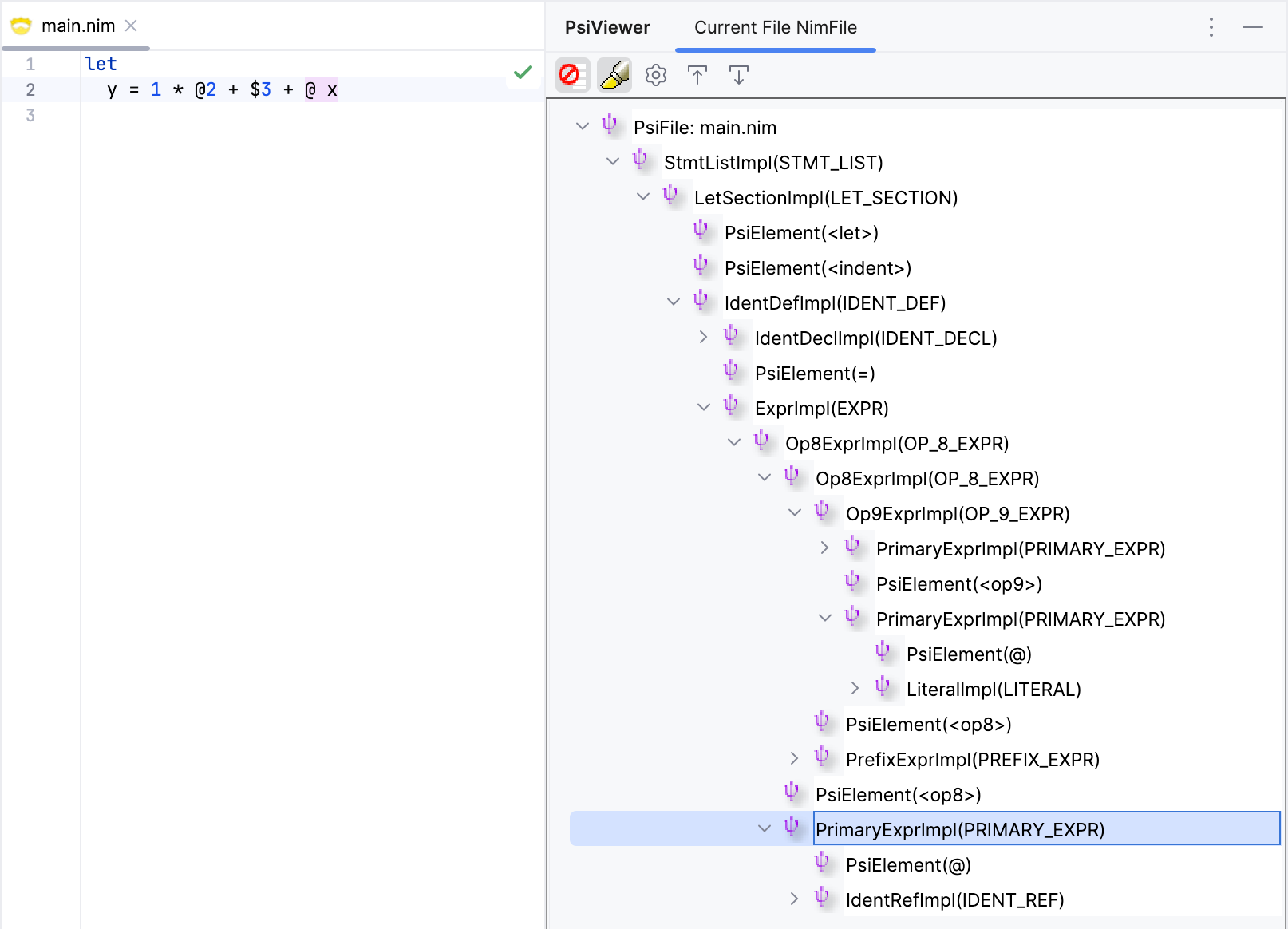The image size is (1288, 929).
Task: Collapse ExprImpl(EXPR) node
Action: pos(704,407)
